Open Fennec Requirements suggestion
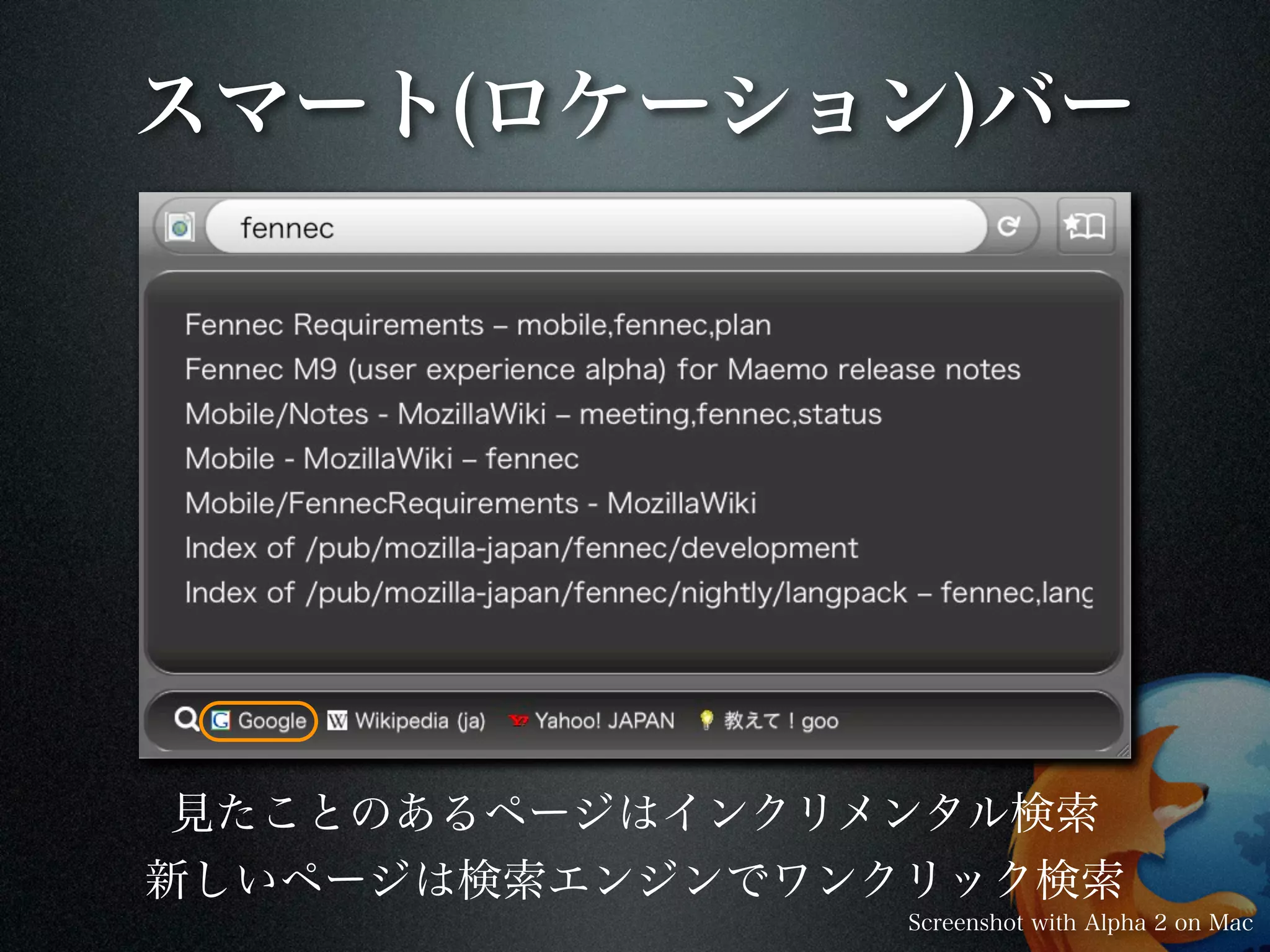Screen dimensions: 1270x952 tap(477, 325)
